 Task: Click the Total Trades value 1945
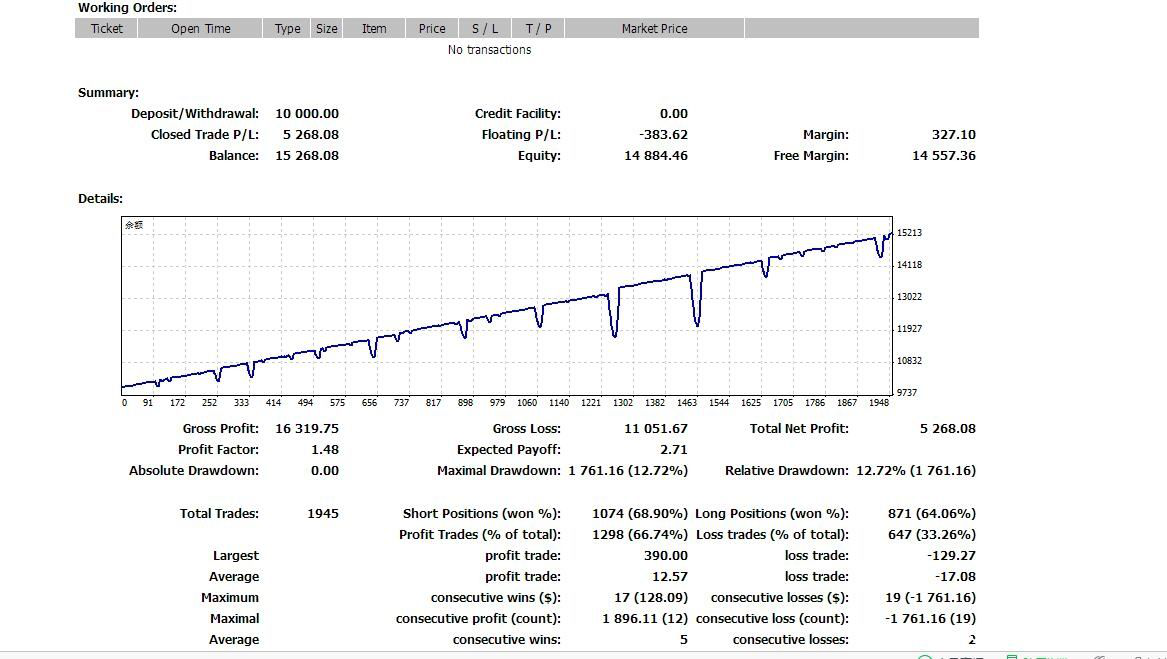tap(322, 514)
